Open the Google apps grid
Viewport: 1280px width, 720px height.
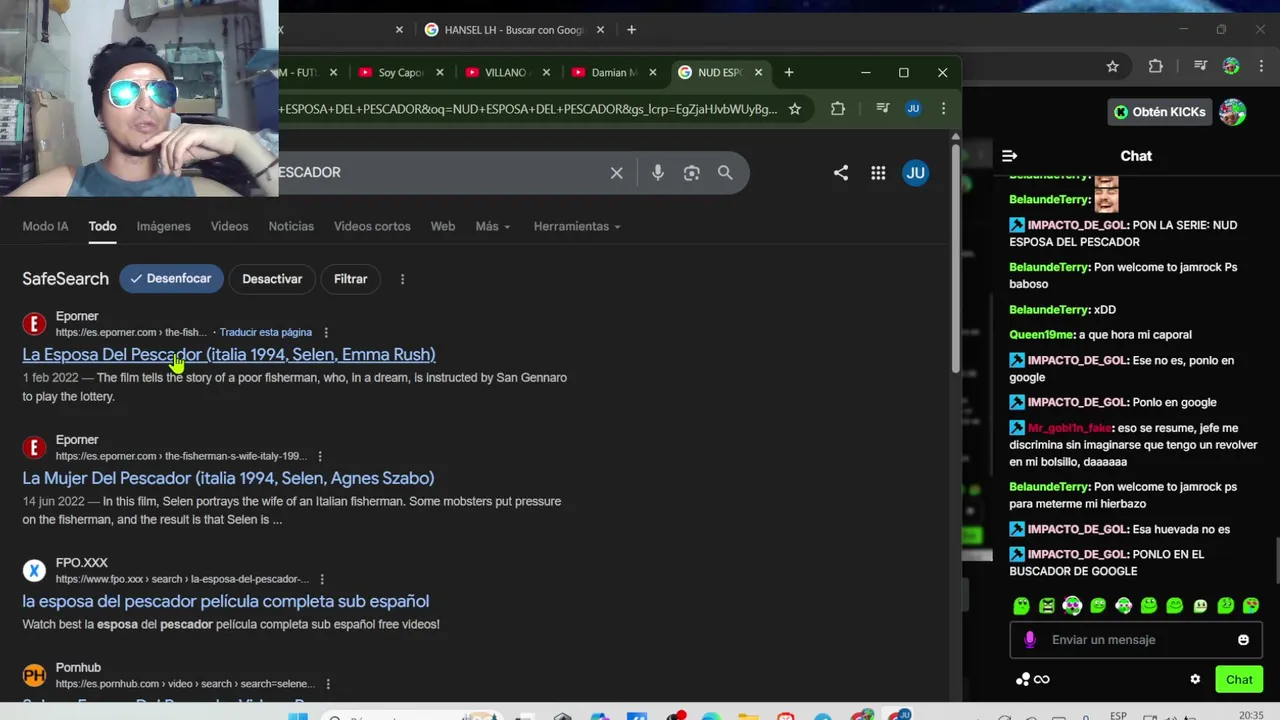878,173
